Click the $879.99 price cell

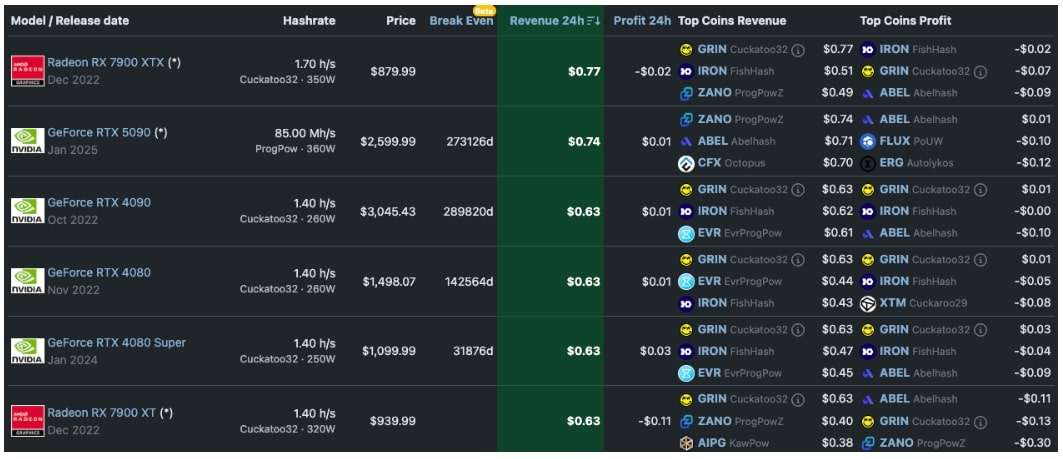coord(393,71)
